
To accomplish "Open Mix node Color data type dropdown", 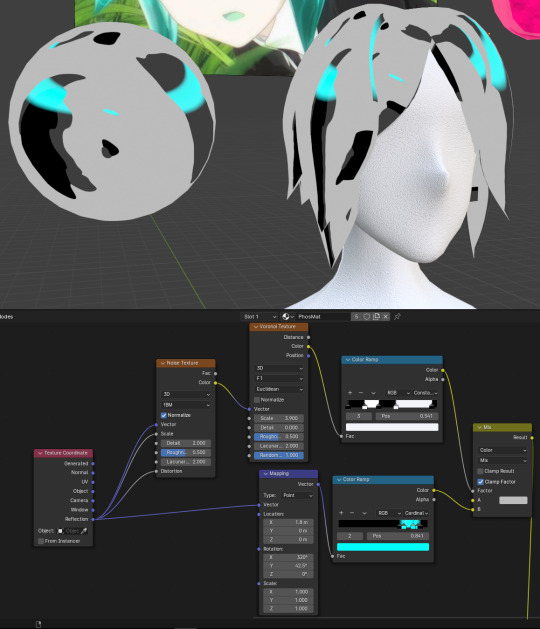I will (503, 450).
